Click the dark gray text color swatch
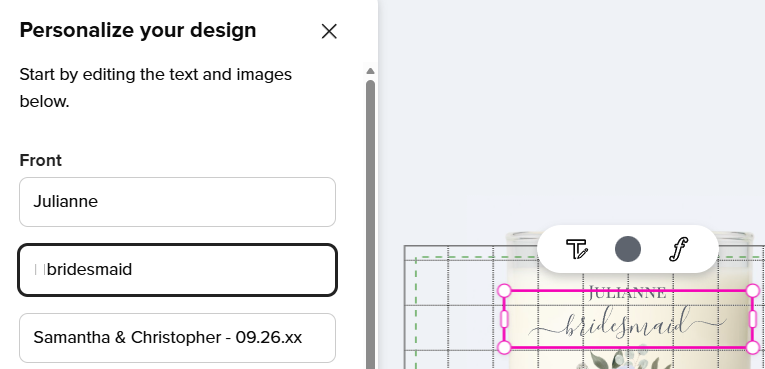The image size is (765, 369). [x=628, y=249]
